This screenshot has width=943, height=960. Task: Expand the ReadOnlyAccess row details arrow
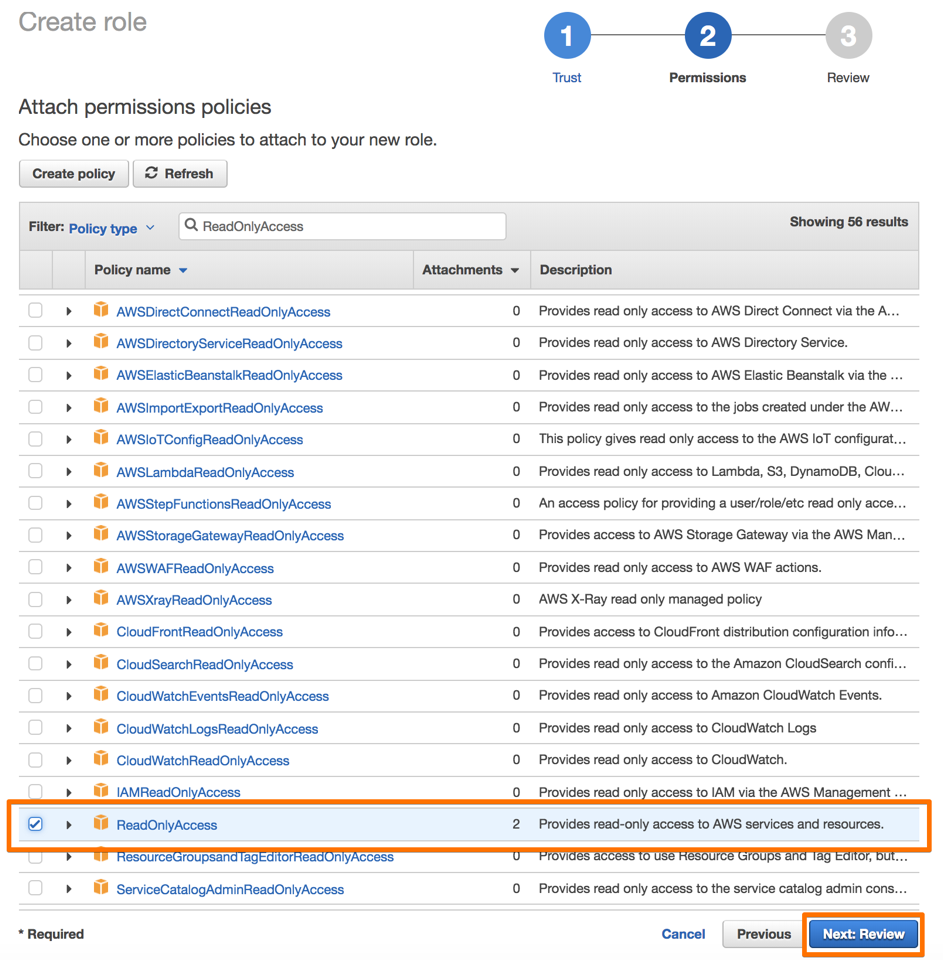click(68, 824)
